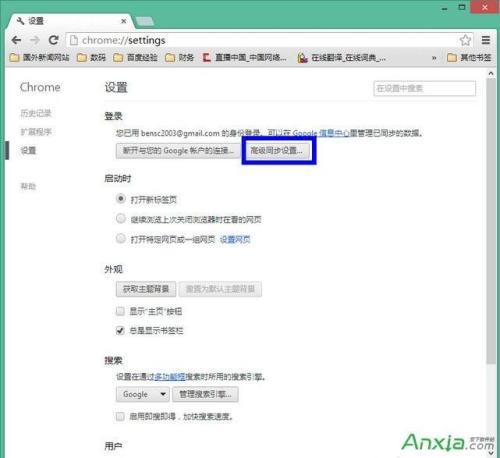Open the Chrome hamburger menu
This screenshot has width=500, height=458.
tap(486, 40)
